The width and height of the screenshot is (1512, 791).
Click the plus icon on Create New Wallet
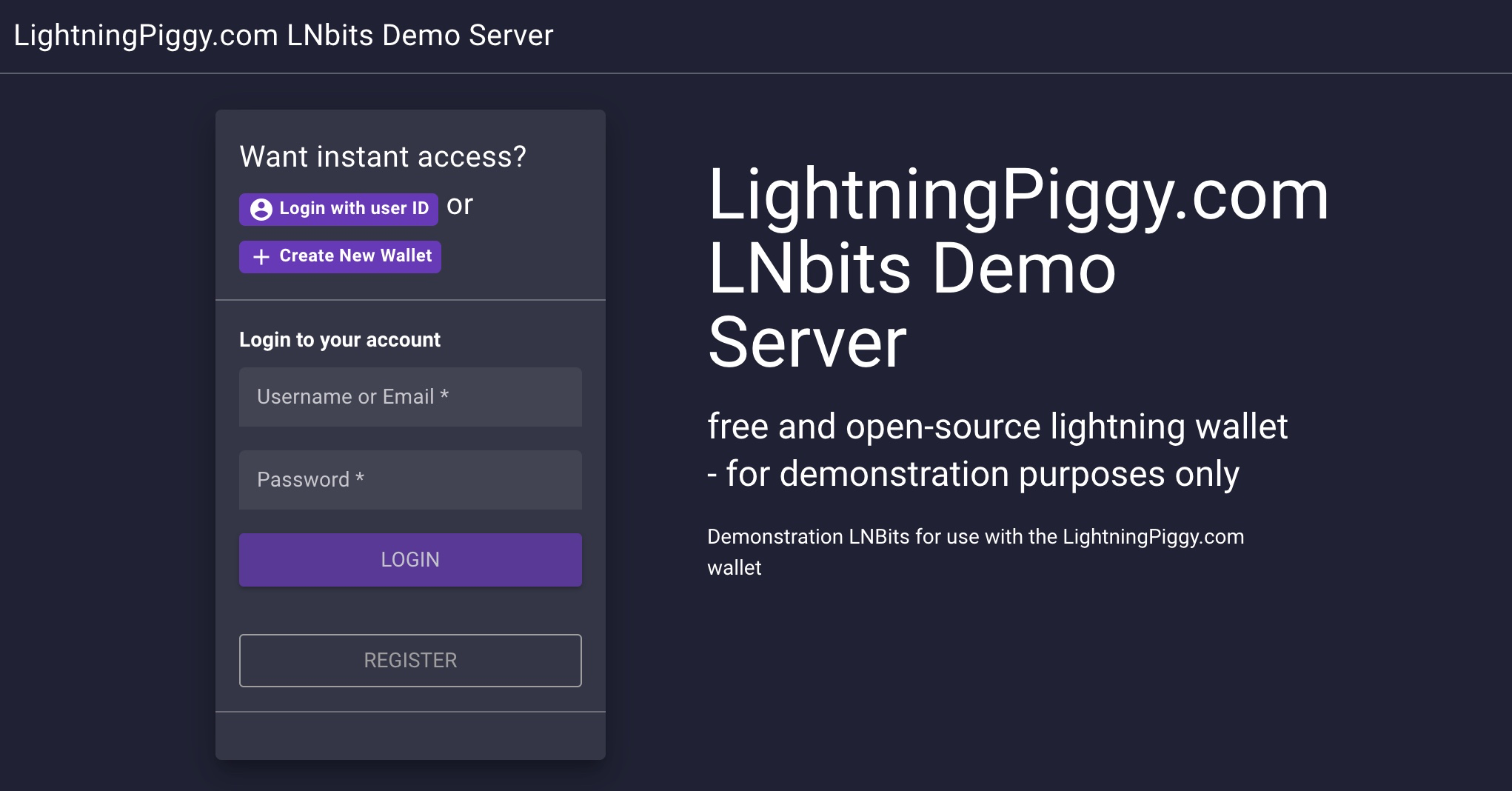[x=261, y=257]
